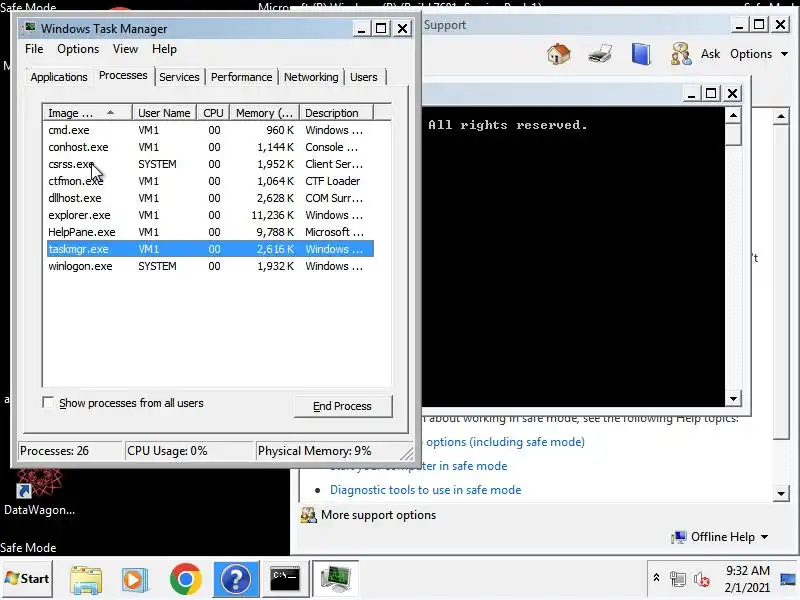The width and height of the screenshot is (800, 600).
Task: Open Google Chrome from the taskbar
Action: tap(186, 579)
